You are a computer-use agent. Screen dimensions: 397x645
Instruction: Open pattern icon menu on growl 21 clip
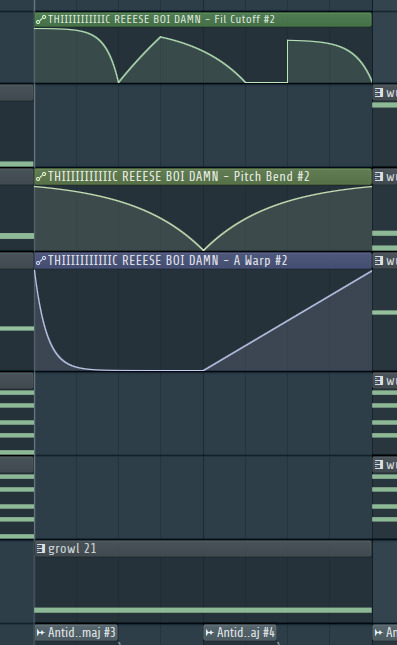coord(40,548)
